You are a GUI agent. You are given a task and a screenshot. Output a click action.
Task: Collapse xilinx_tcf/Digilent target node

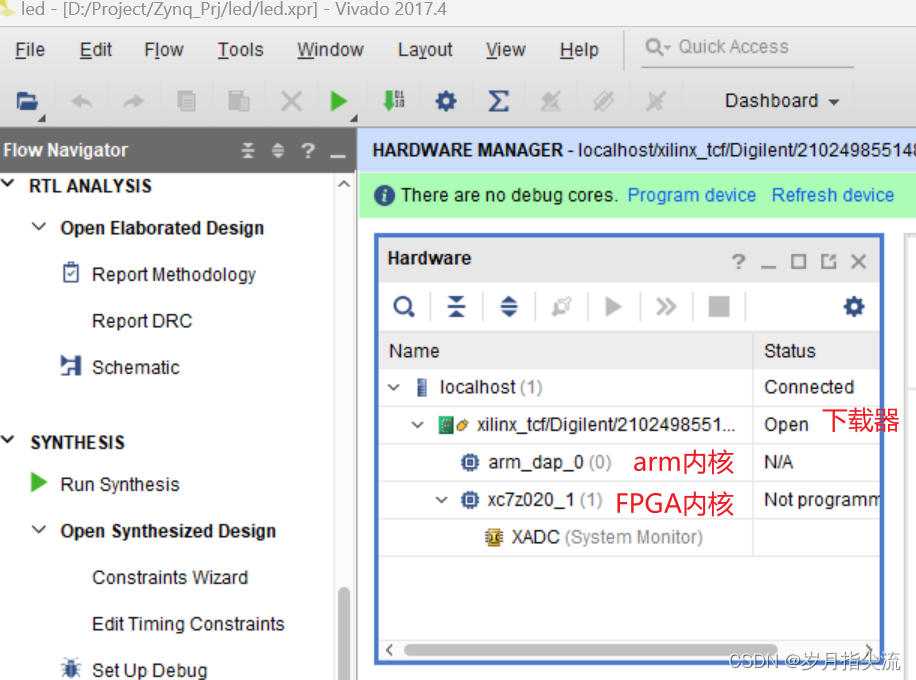click(417, 425)
